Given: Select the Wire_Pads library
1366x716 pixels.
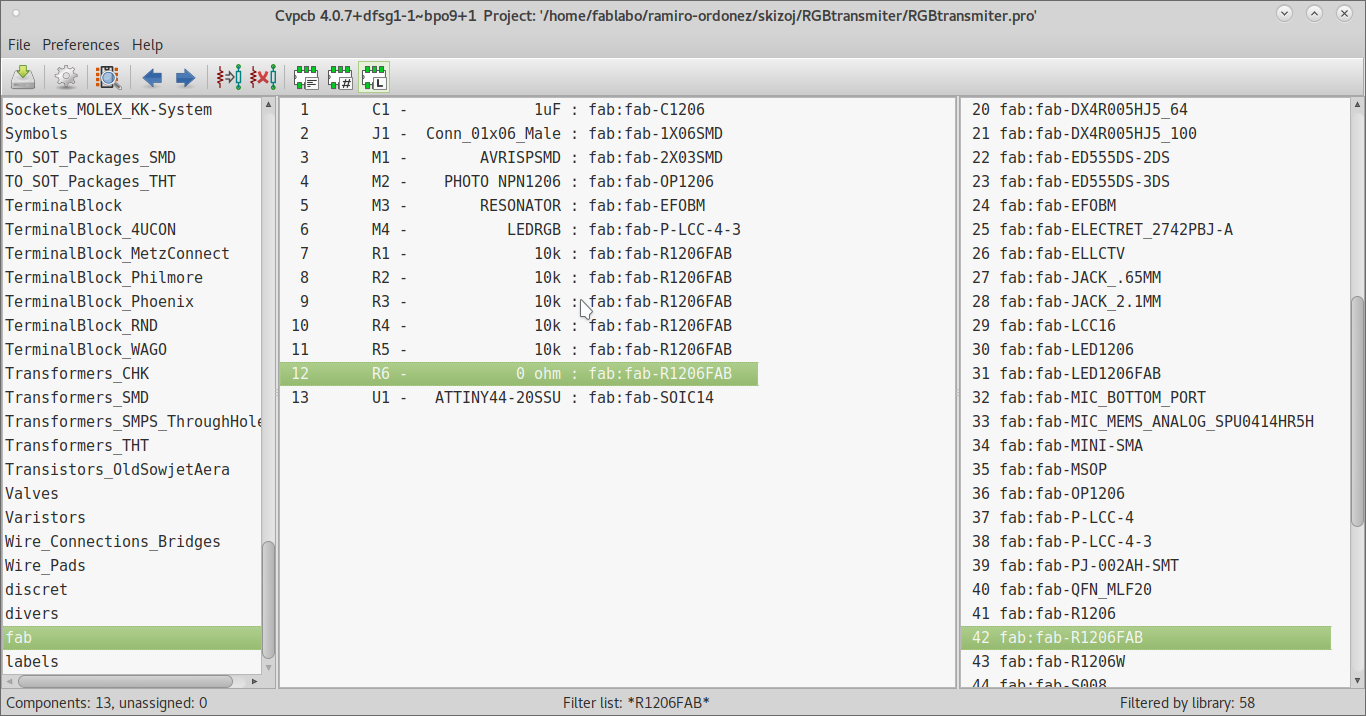Looking at the screenshot, I should coord(131,565).
